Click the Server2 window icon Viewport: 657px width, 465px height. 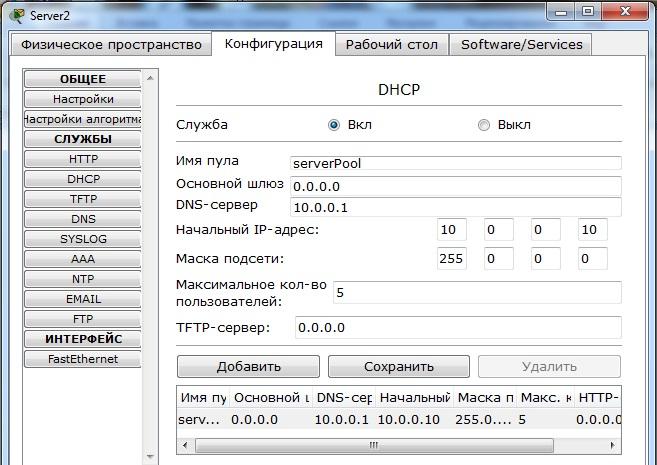coord(17,15)
